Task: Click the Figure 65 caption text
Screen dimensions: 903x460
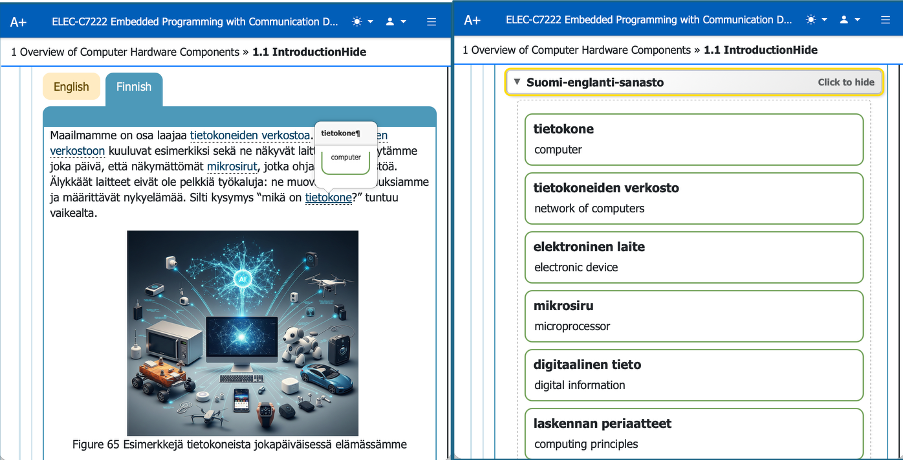Action: click(239, 444)
